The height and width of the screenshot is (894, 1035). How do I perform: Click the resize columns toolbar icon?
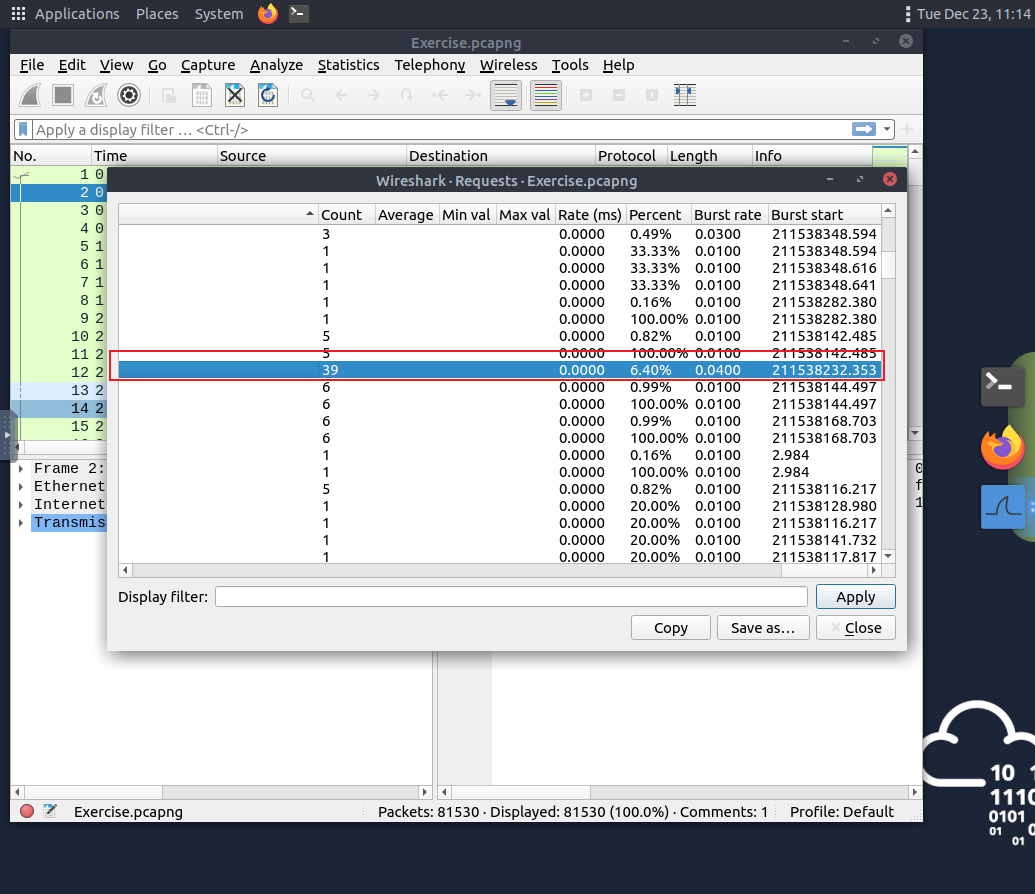tap(684, 96)
